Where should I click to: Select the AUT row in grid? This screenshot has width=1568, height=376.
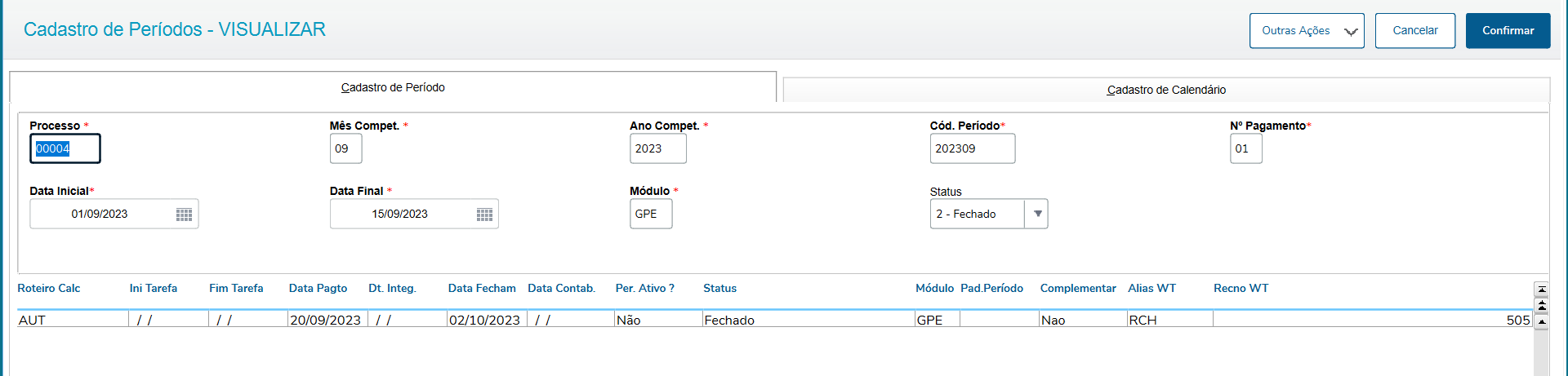click(72, 320)
